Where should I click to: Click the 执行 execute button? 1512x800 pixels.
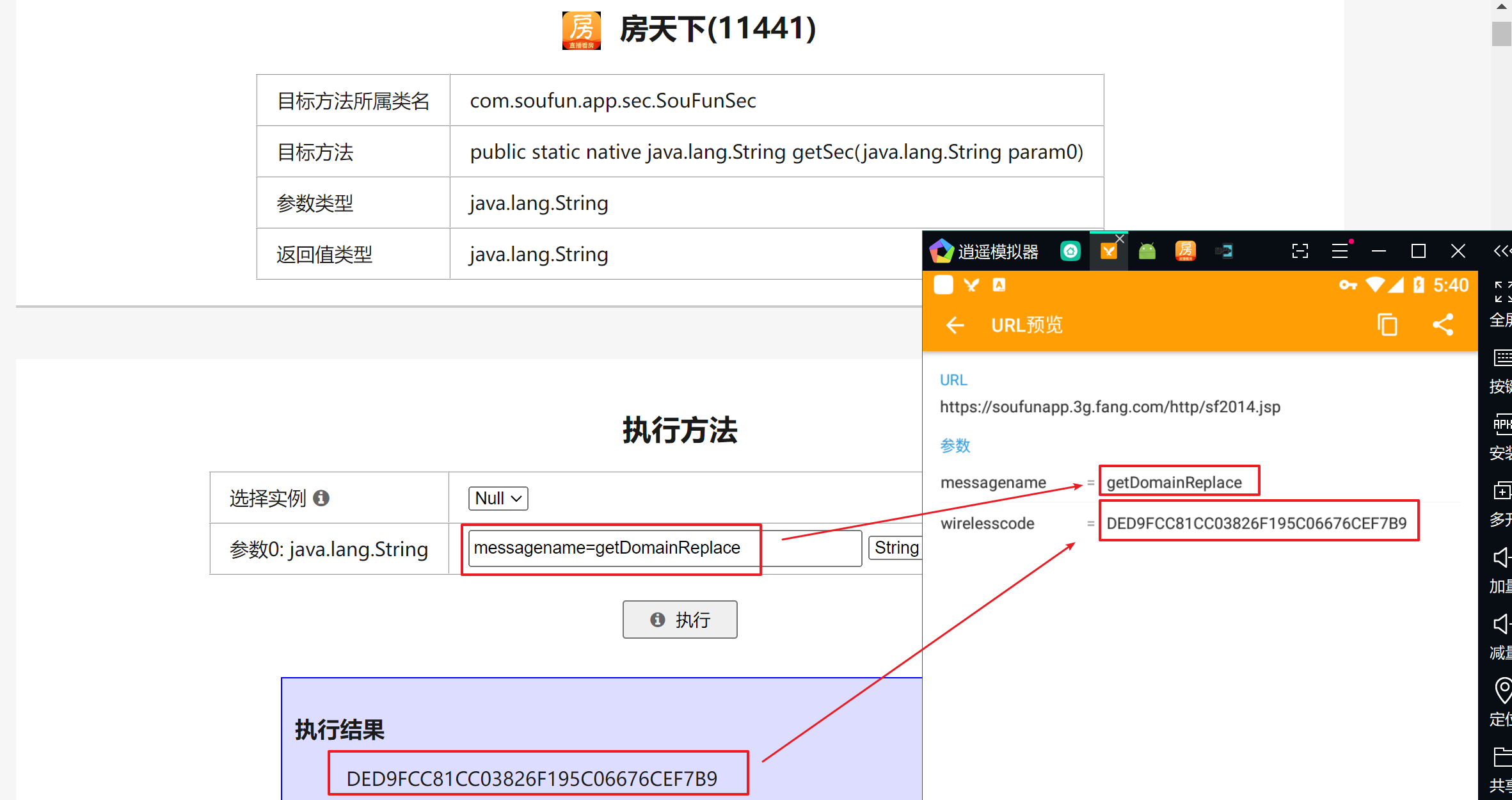coord(680,620)
